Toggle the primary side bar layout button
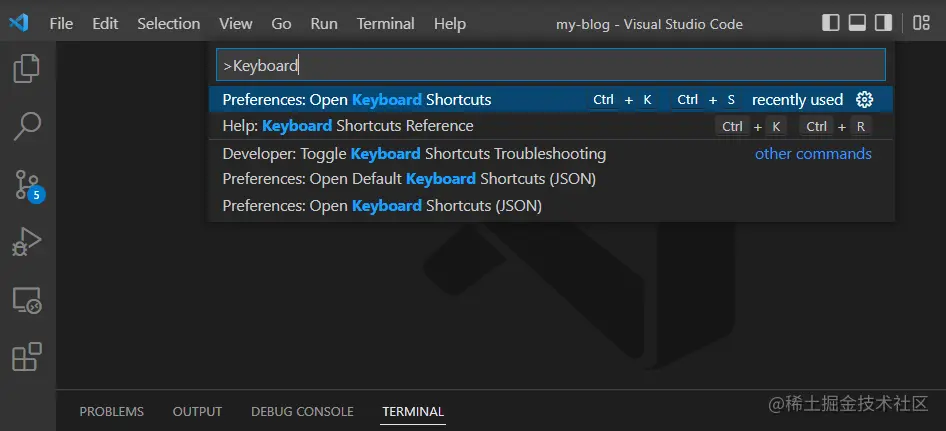 831,23
